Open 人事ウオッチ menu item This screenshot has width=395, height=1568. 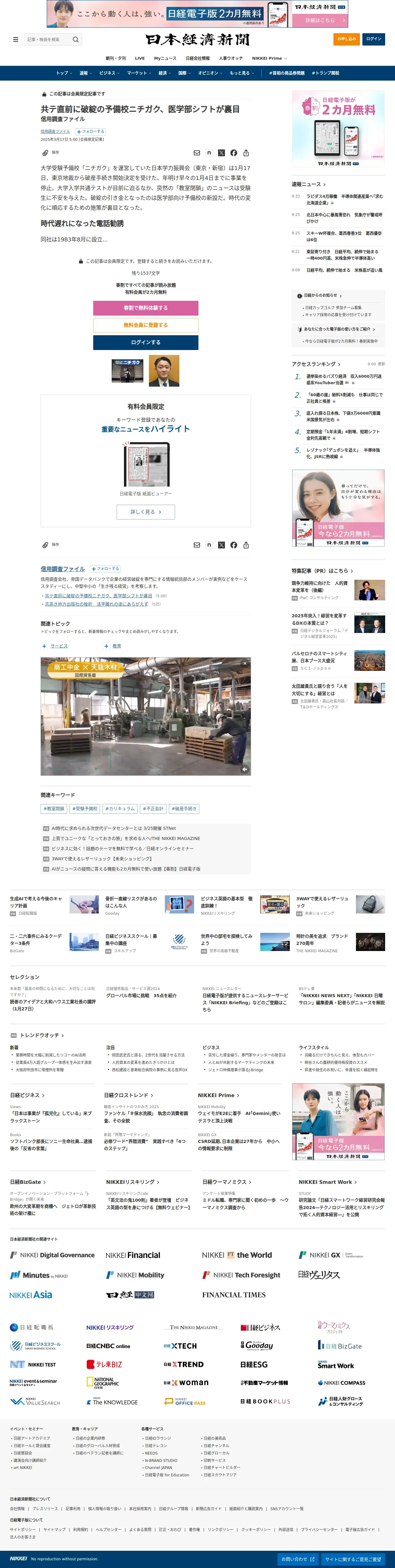pyautogui.click(x=231, y=58)
